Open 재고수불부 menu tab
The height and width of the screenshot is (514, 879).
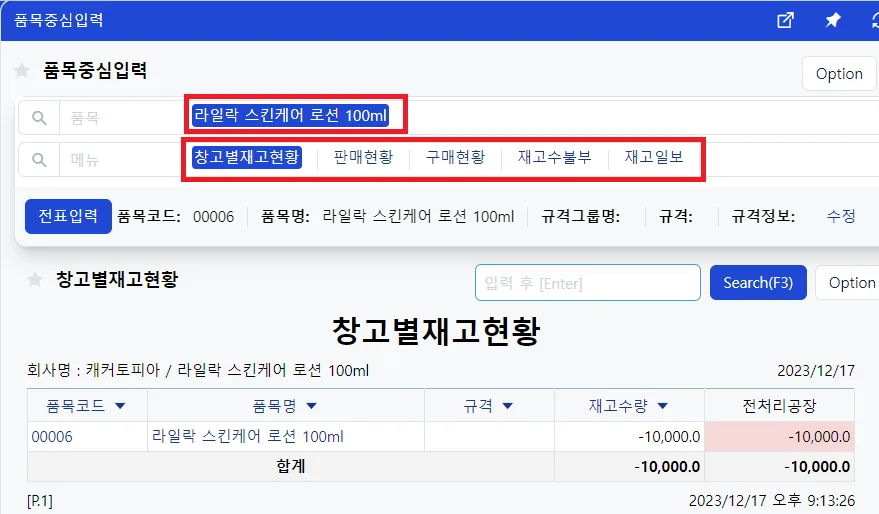554,157
